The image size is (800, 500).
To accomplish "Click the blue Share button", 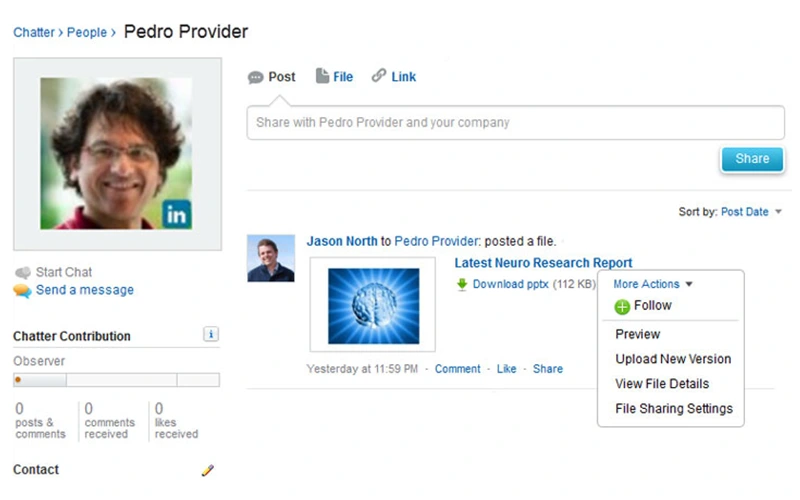I will pos(752,159).
